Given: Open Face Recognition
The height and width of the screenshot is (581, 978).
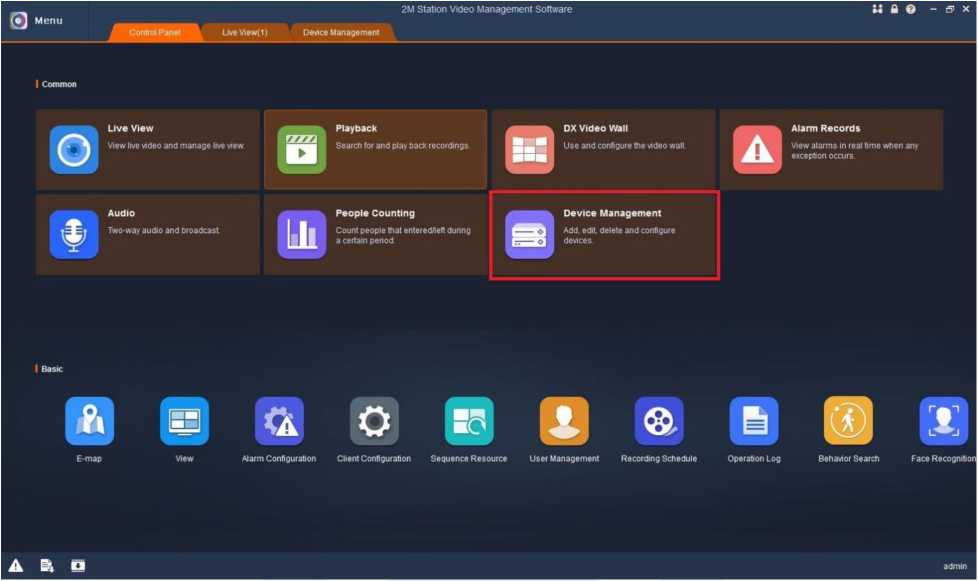Looking at the screenshot, I should point(943,421).
